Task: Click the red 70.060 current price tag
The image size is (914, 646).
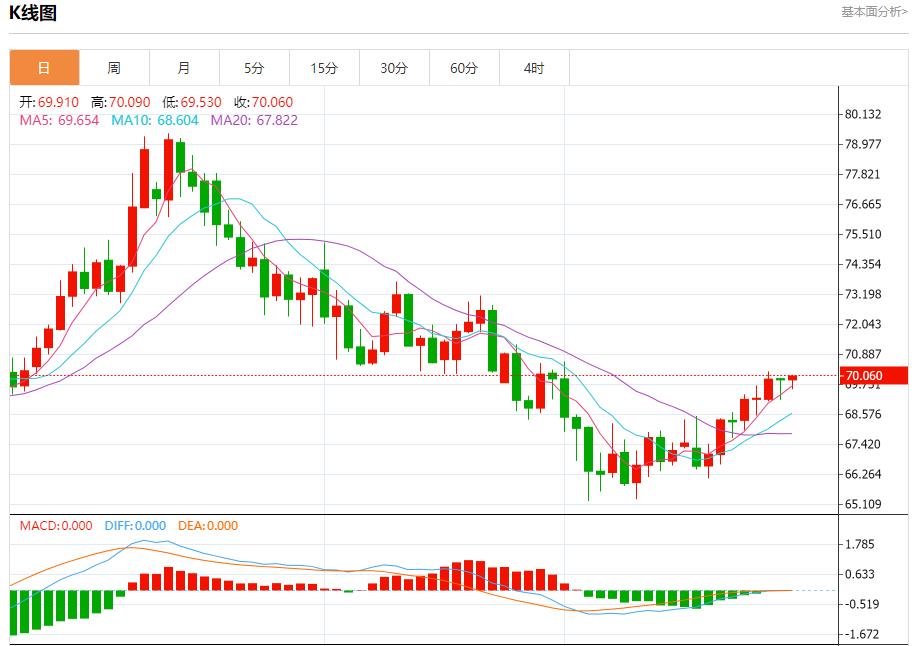Action: (874, 376)
